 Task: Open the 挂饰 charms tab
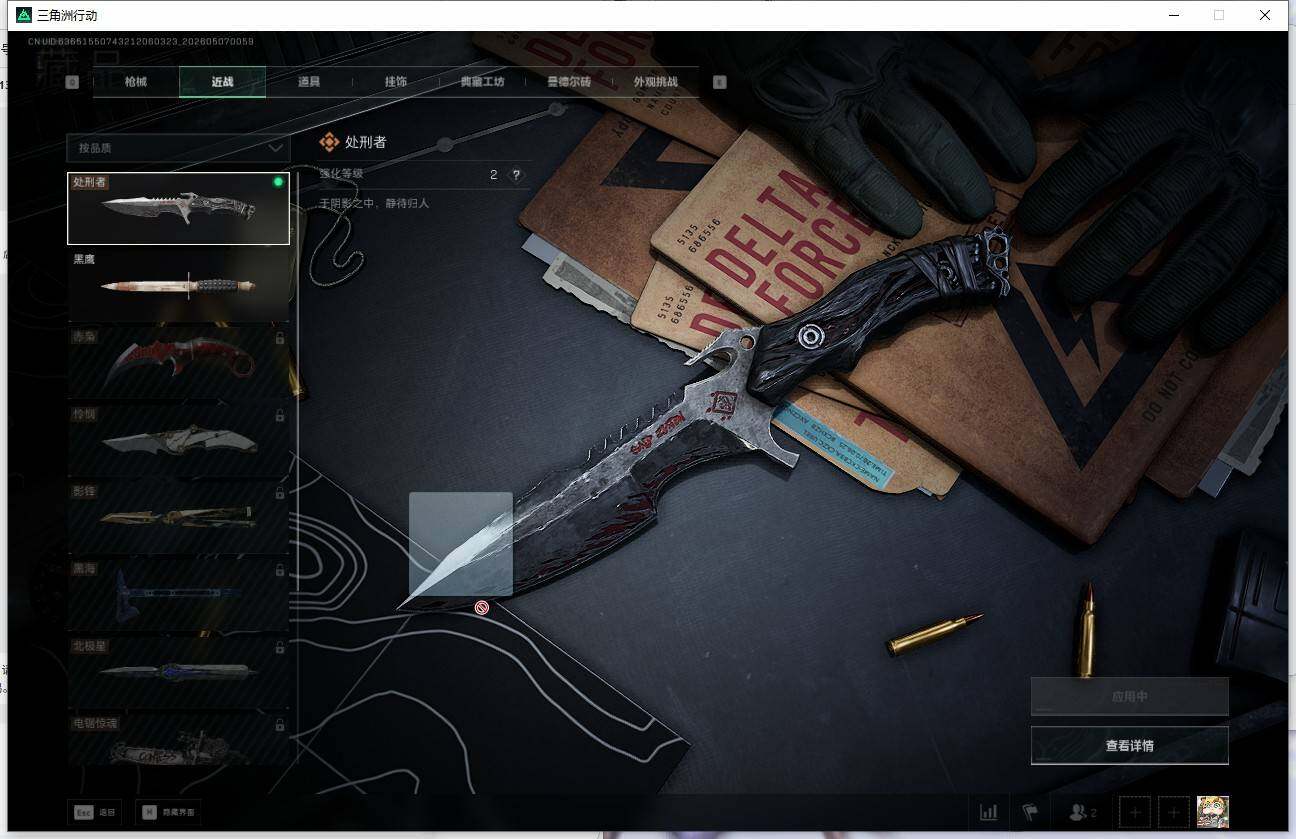coord(396,82)
